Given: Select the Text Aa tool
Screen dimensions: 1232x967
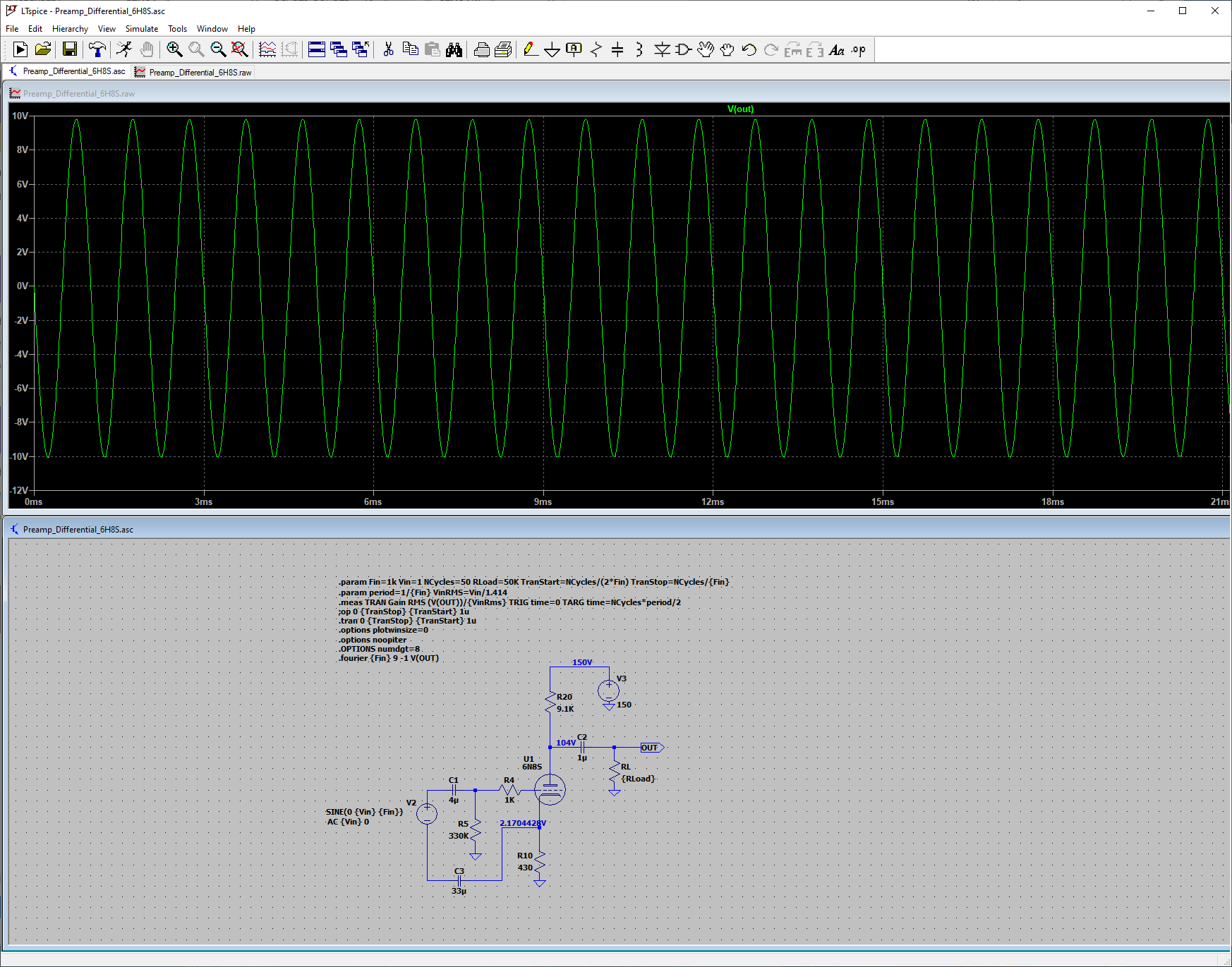Looking at the screenshot, I should pyautogui.click(x=837, y=49).
